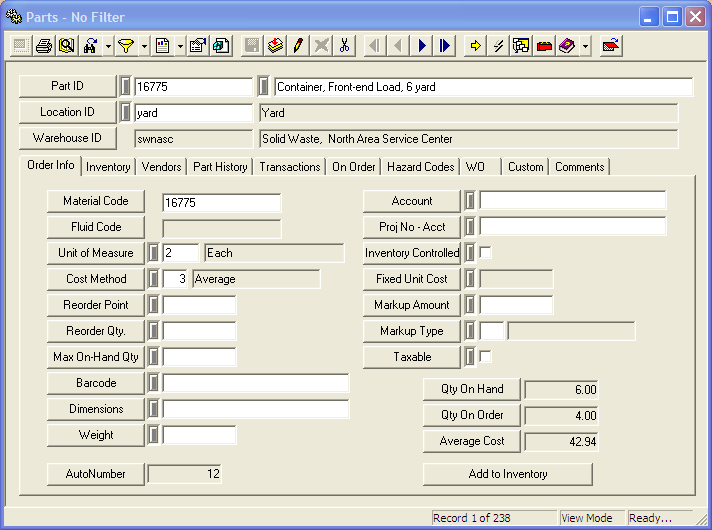Click into the Barcode input field
This screenshot has width=712, height=530.
(x=256, y=383)
